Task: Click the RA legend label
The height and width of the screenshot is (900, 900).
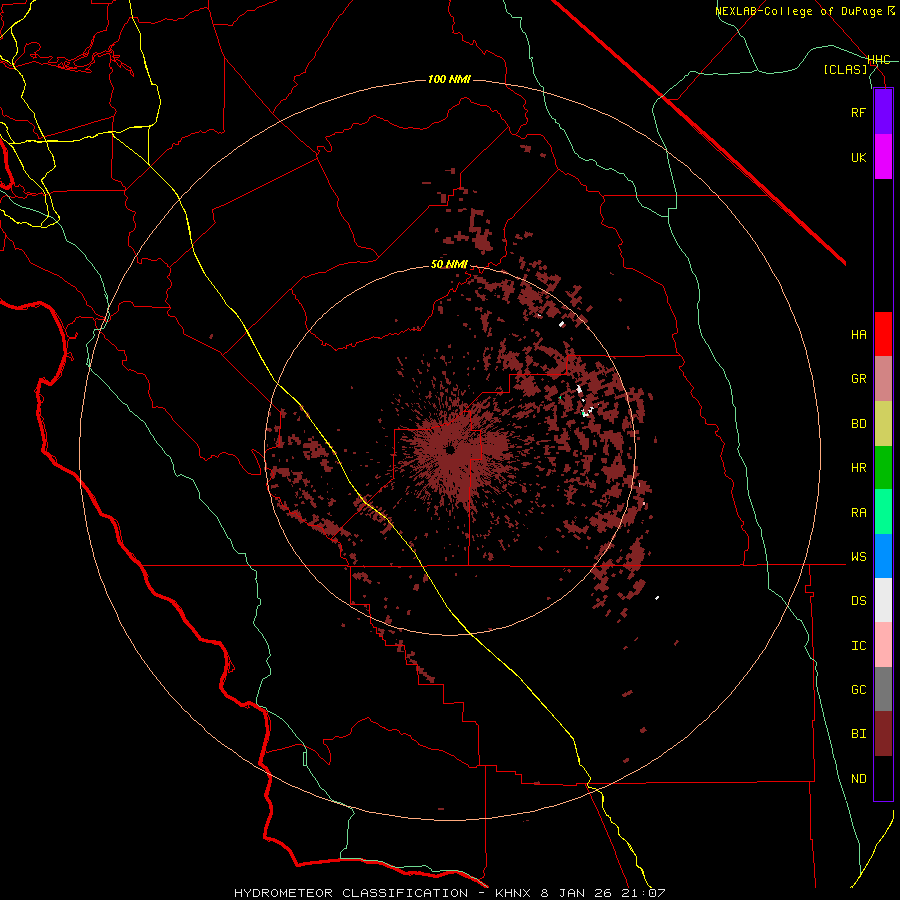Action: [x=858, y=513]
